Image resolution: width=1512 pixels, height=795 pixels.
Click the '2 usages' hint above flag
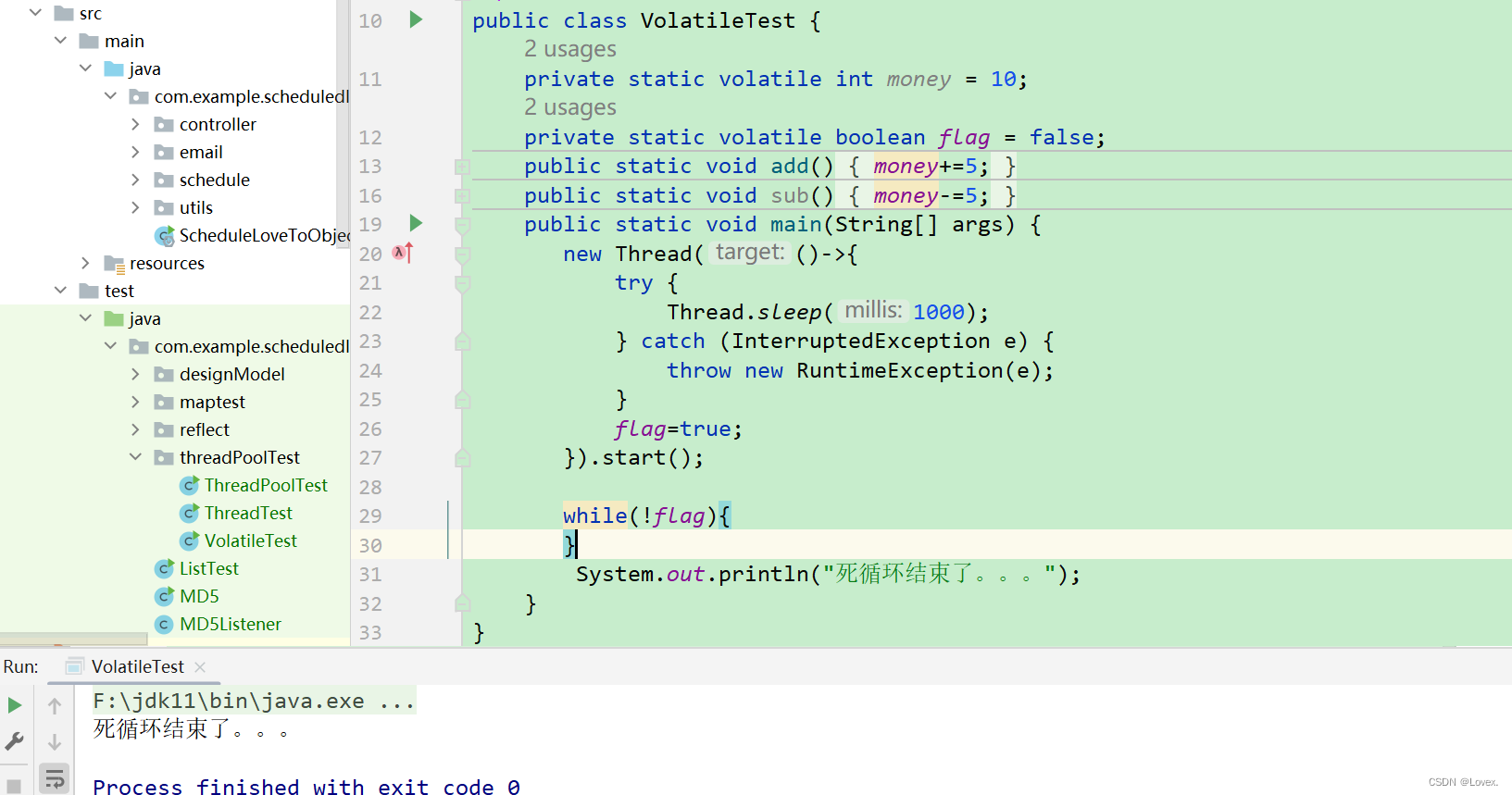click(570, 107)
